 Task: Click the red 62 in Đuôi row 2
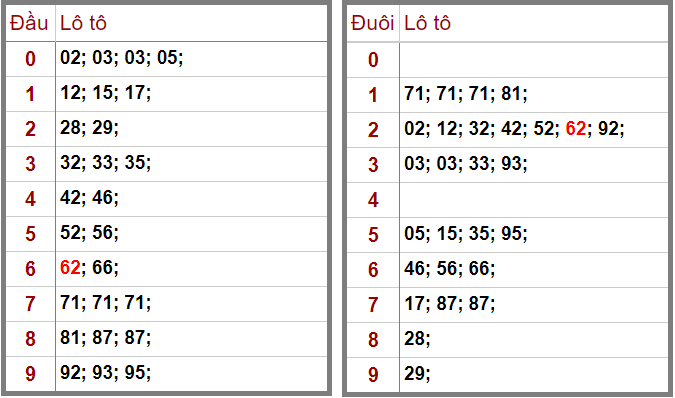pyautogui.click(x=576, y=128)
